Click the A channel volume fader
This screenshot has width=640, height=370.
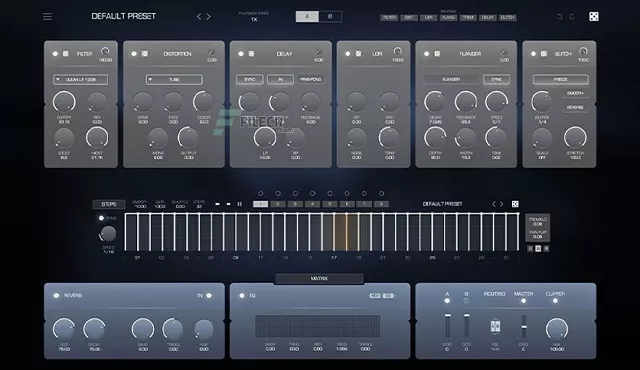coord(447,326)
